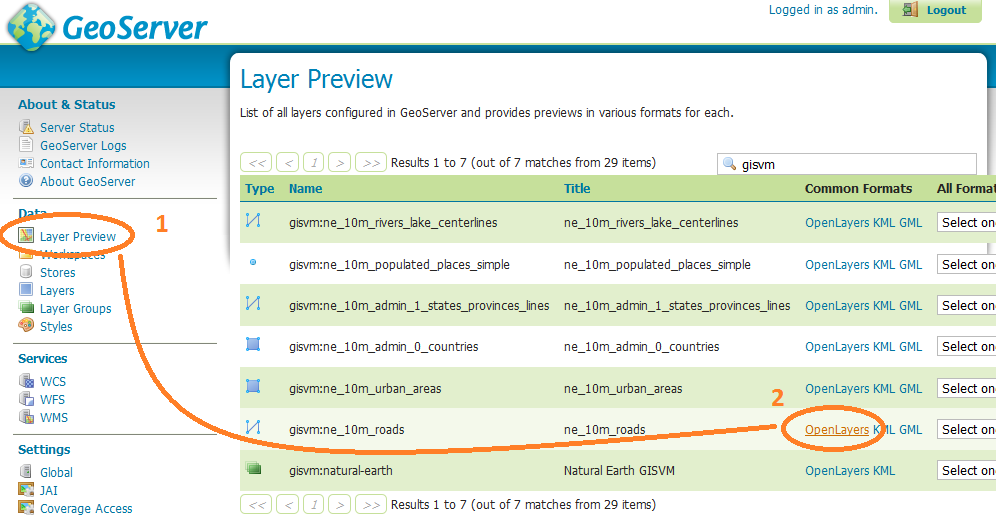This screenshot has width=996, height=518.
Task: Open All Formats dropdown for ne_10m_roads
Action: [966, 430]
